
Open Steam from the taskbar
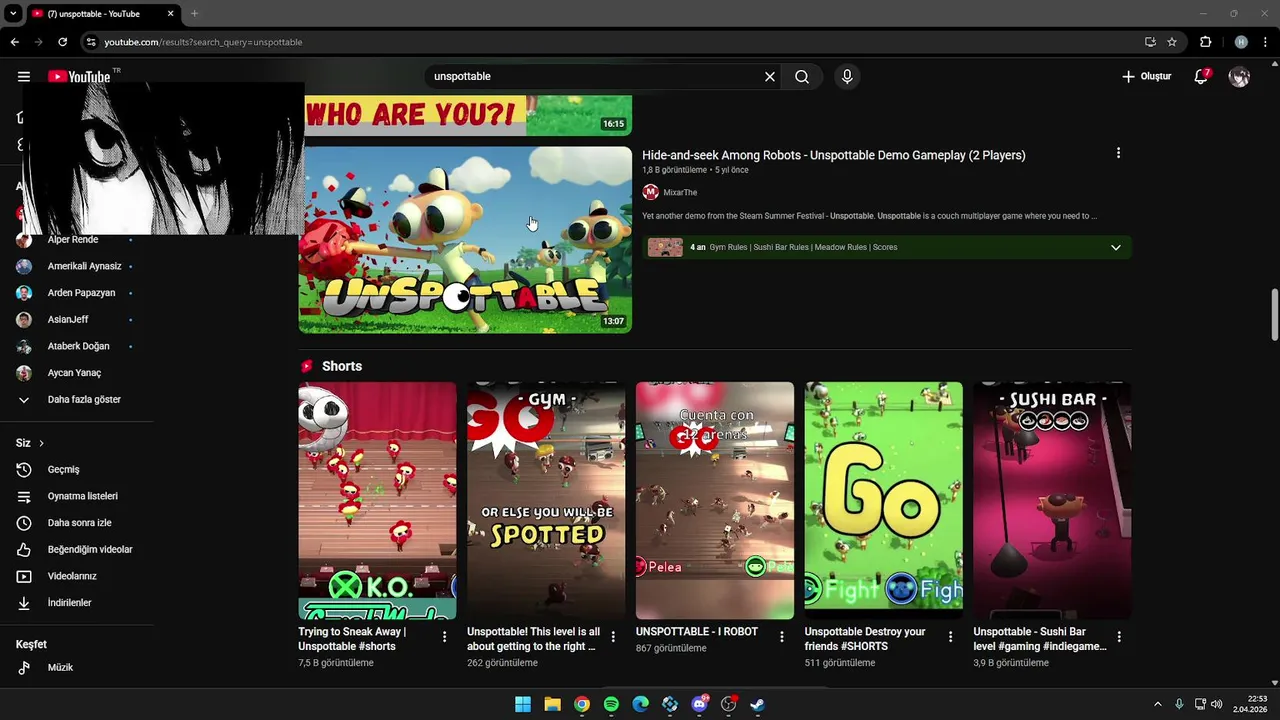758,704
